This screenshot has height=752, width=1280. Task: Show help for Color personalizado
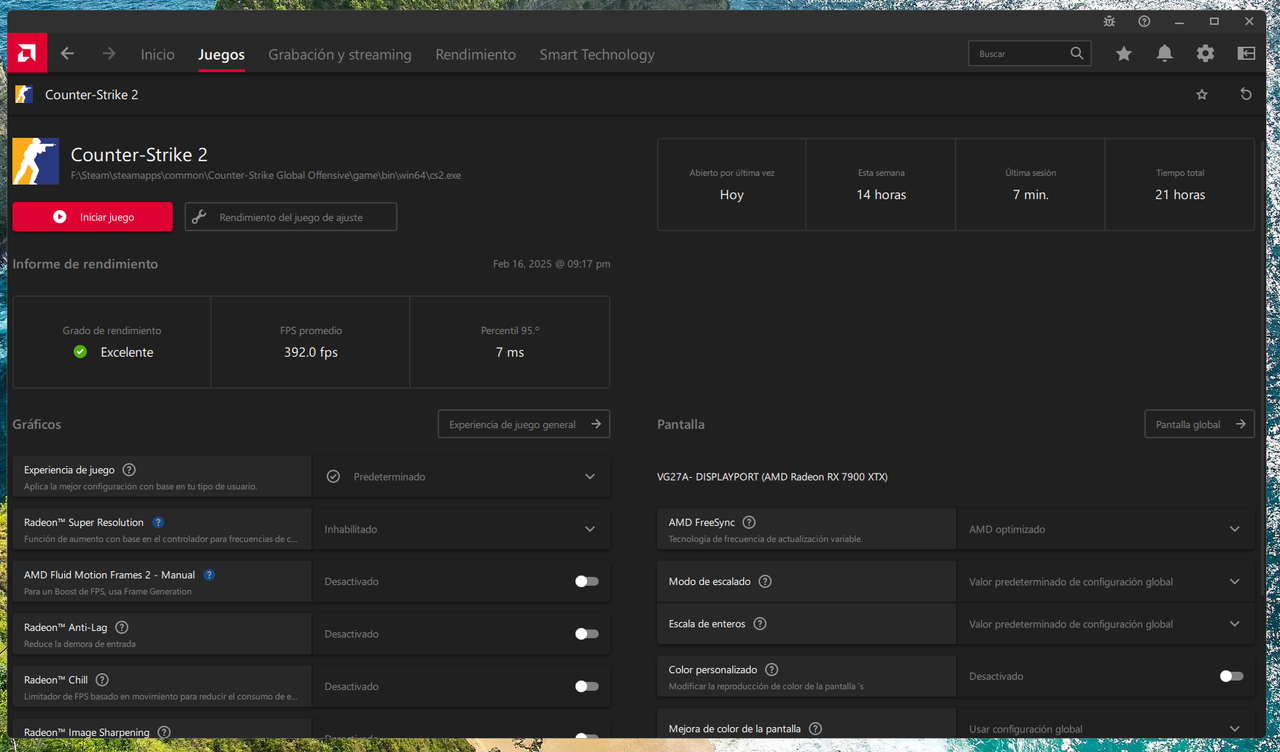pos(771,670)
